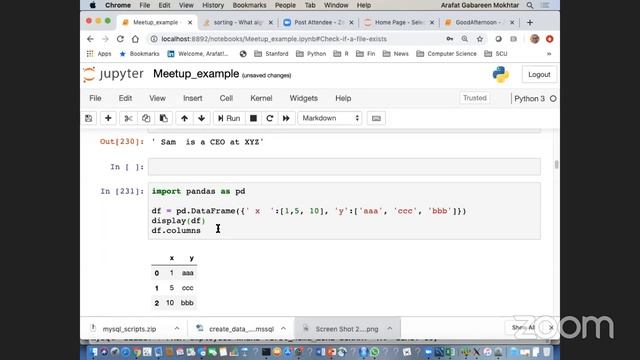Screen dimensions: 640x360
Task: Save notebook with the floppy disk icon
Action: pyautogui.click(x=89, y=118)
